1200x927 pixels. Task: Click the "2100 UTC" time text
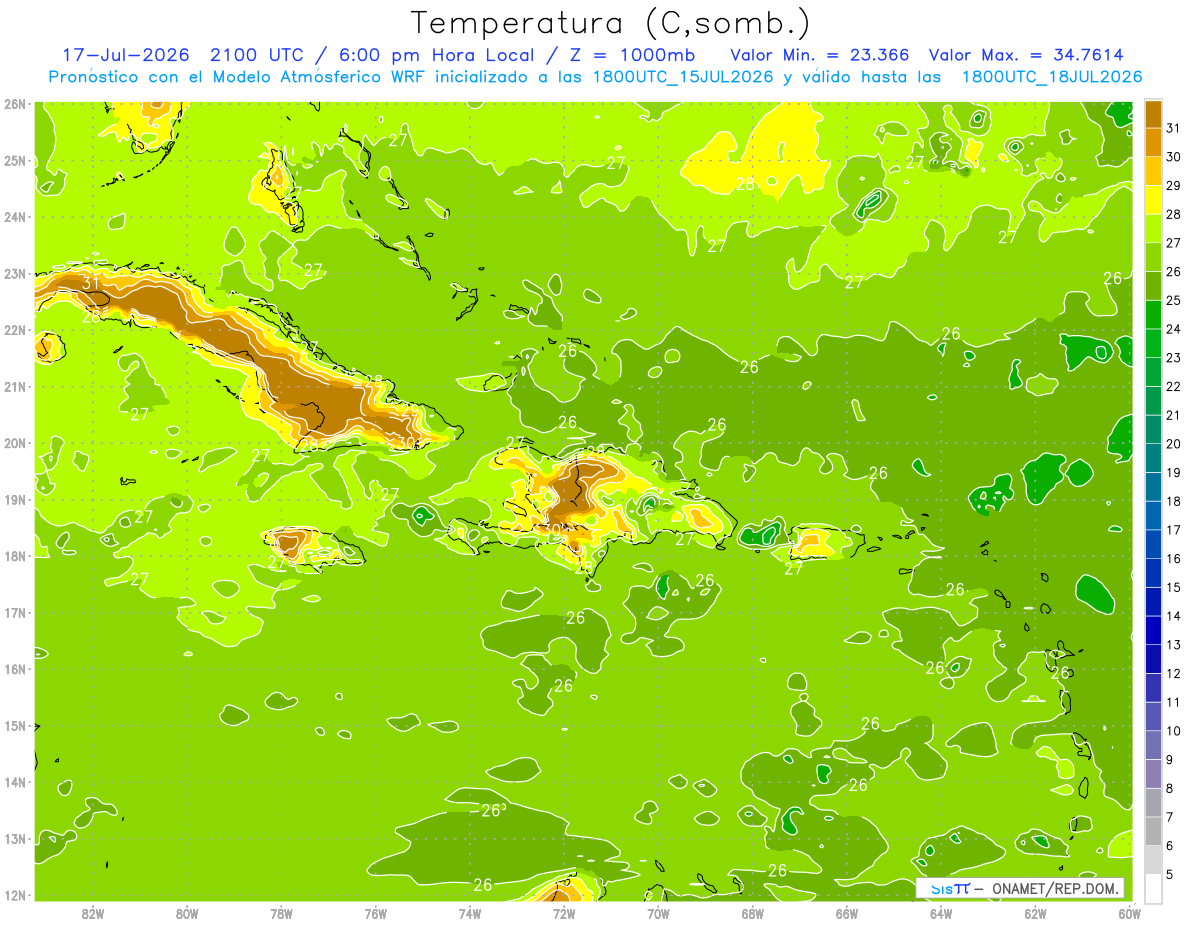pyautogui.click(x=256, y=54)
